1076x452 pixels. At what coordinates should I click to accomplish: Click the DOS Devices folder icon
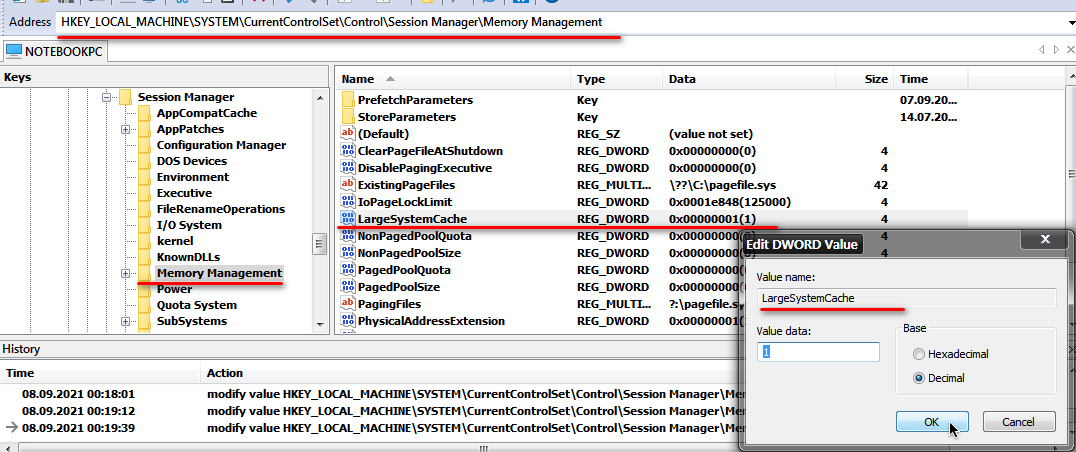point(144,161)
